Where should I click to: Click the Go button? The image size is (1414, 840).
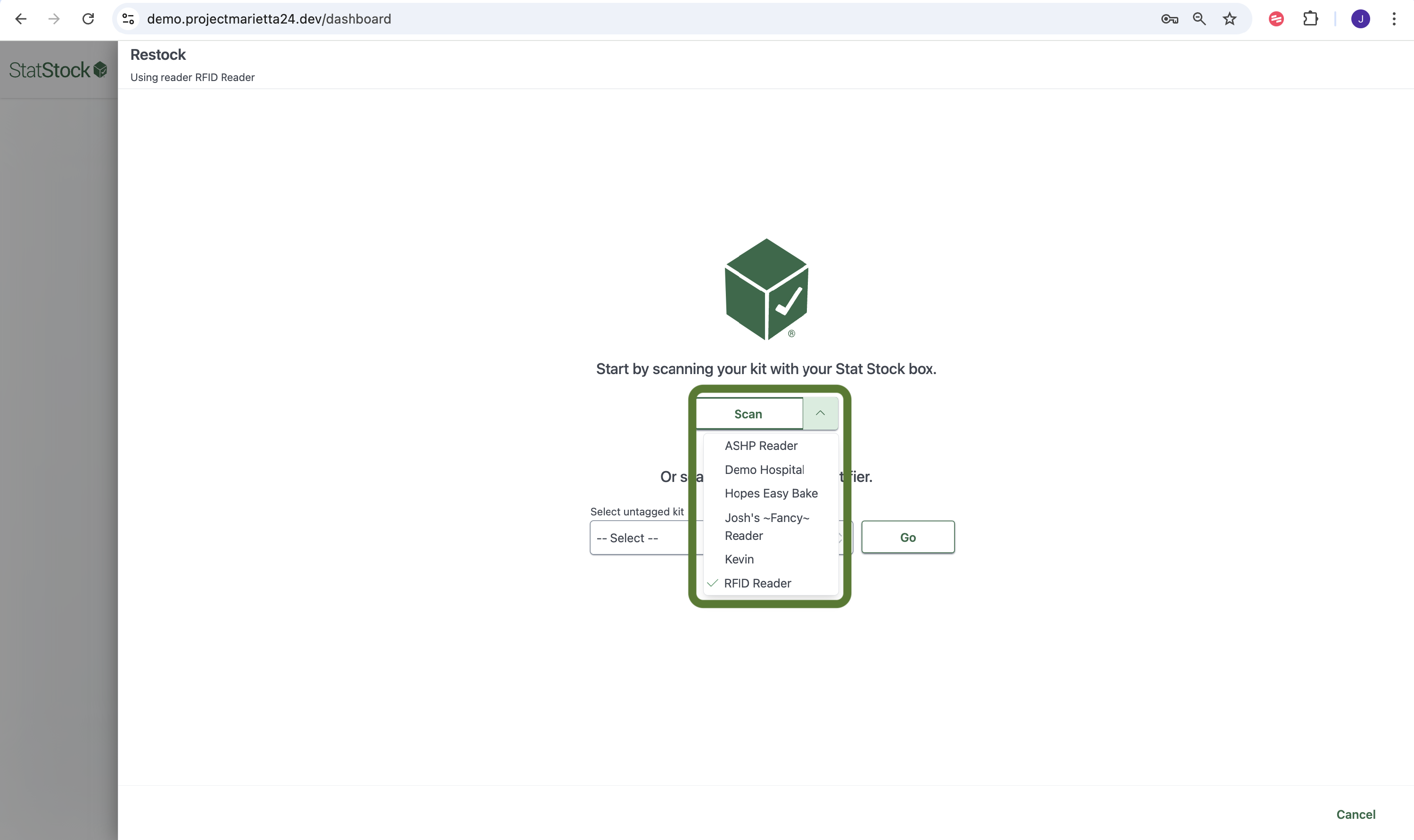click(908, 537)
